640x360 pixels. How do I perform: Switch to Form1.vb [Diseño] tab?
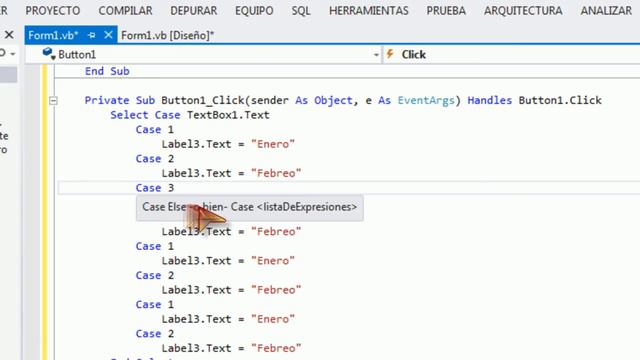click(167, 36)
